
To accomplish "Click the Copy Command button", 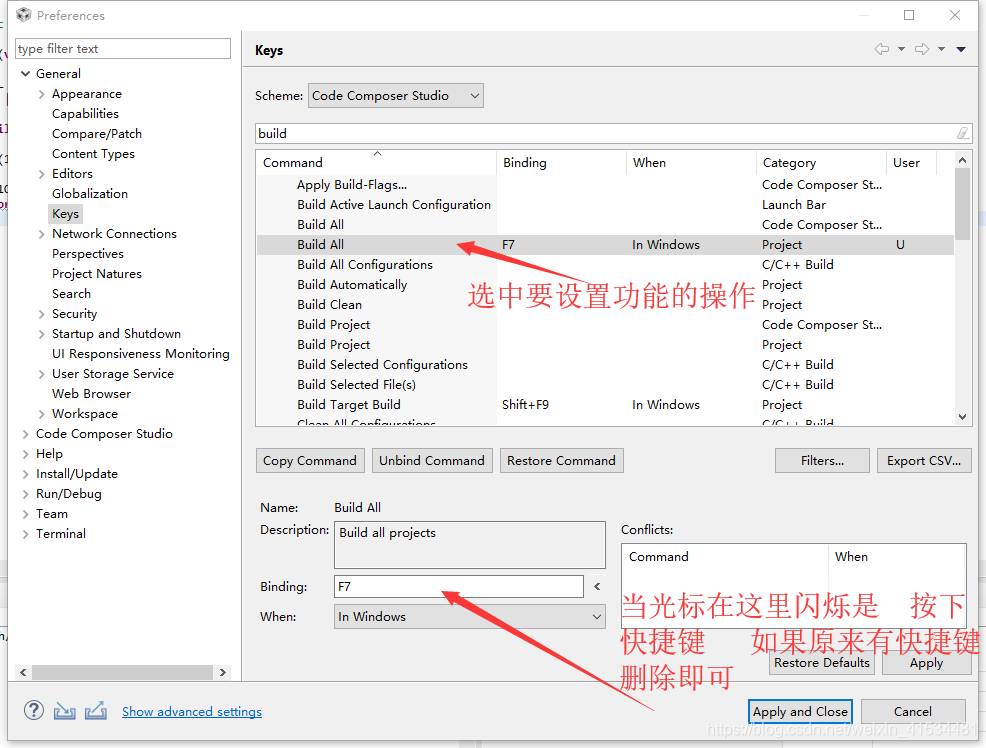I will (x=309, y=461).
